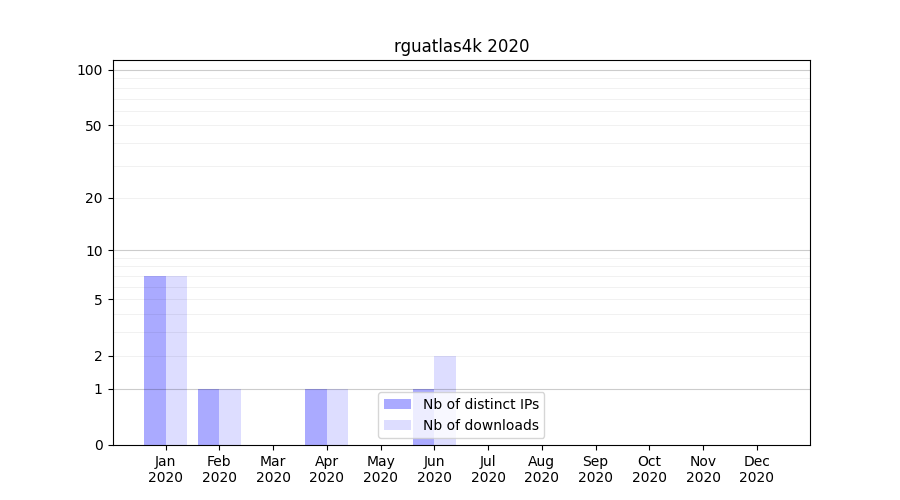Click the dark blue distinct IPs legend swatch
Image resolution: width=900 pixels, height=500 pixels.
click(x=397, y=404)
